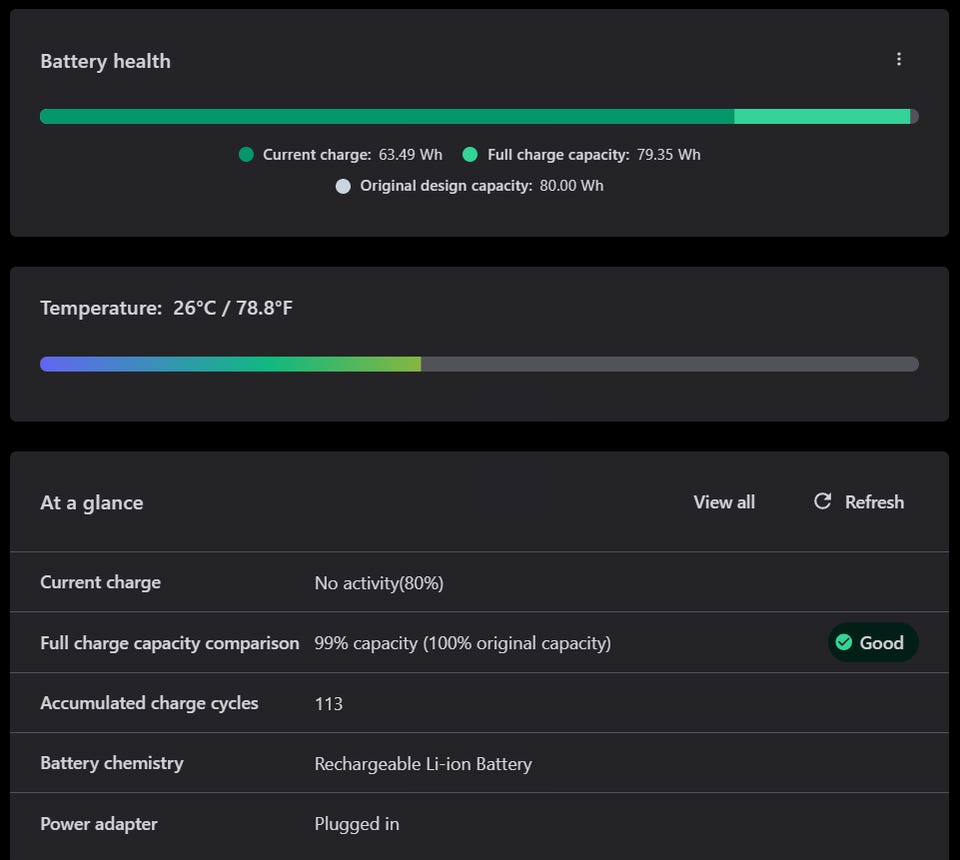Click the circular arrow Refresh icon
Viewport: 960px width, 860px height.
pyautogui.click(x=822, y=501)
